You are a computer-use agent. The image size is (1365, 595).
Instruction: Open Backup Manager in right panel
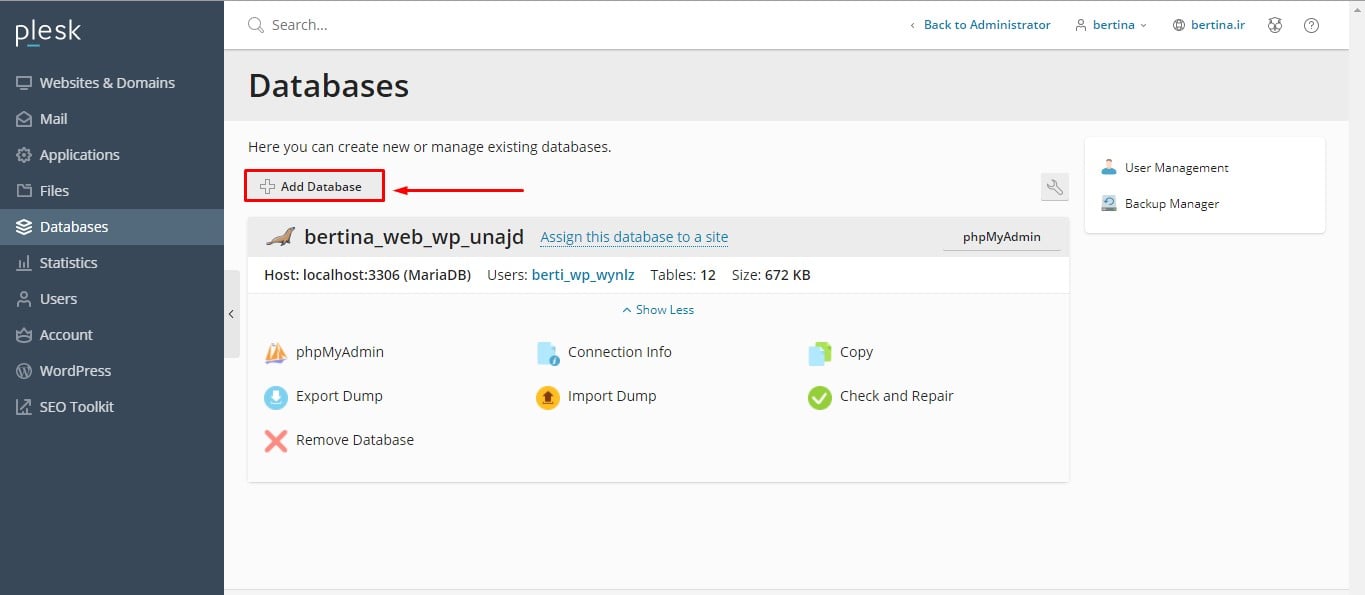[x=1171, y=204]
